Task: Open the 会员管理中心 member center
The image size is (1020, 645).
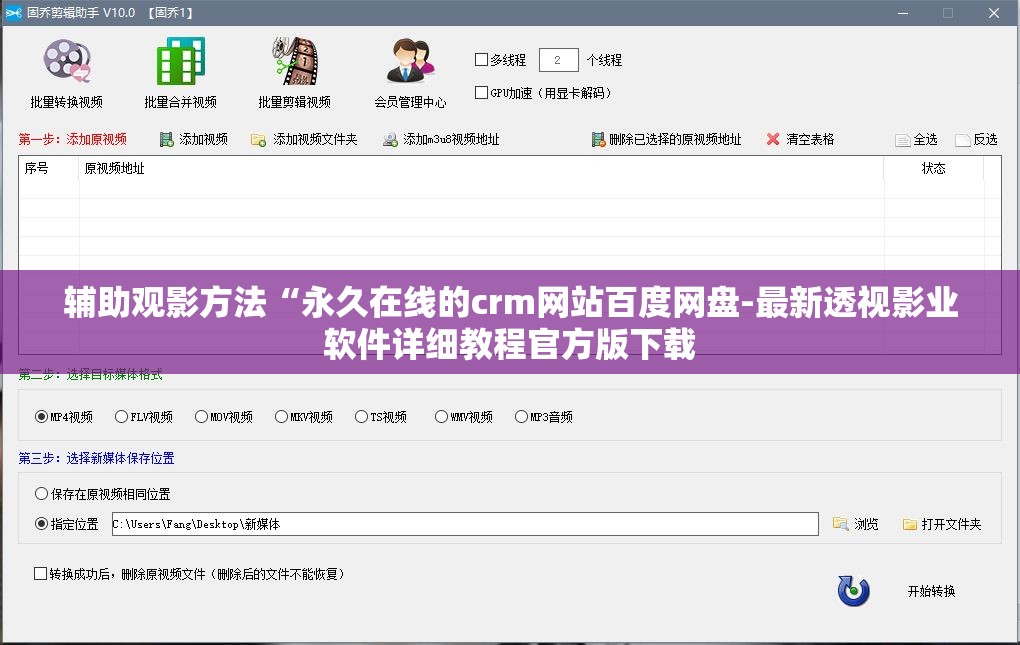Action: tap(410, 73)
